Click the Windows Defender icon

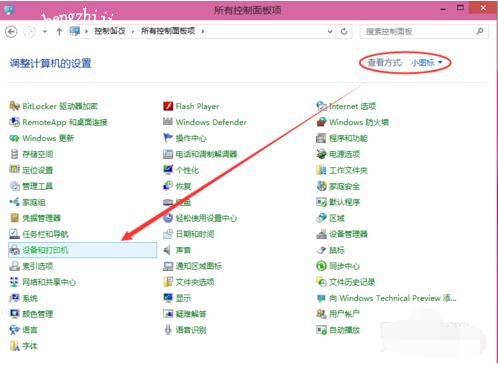click(168, 122)
